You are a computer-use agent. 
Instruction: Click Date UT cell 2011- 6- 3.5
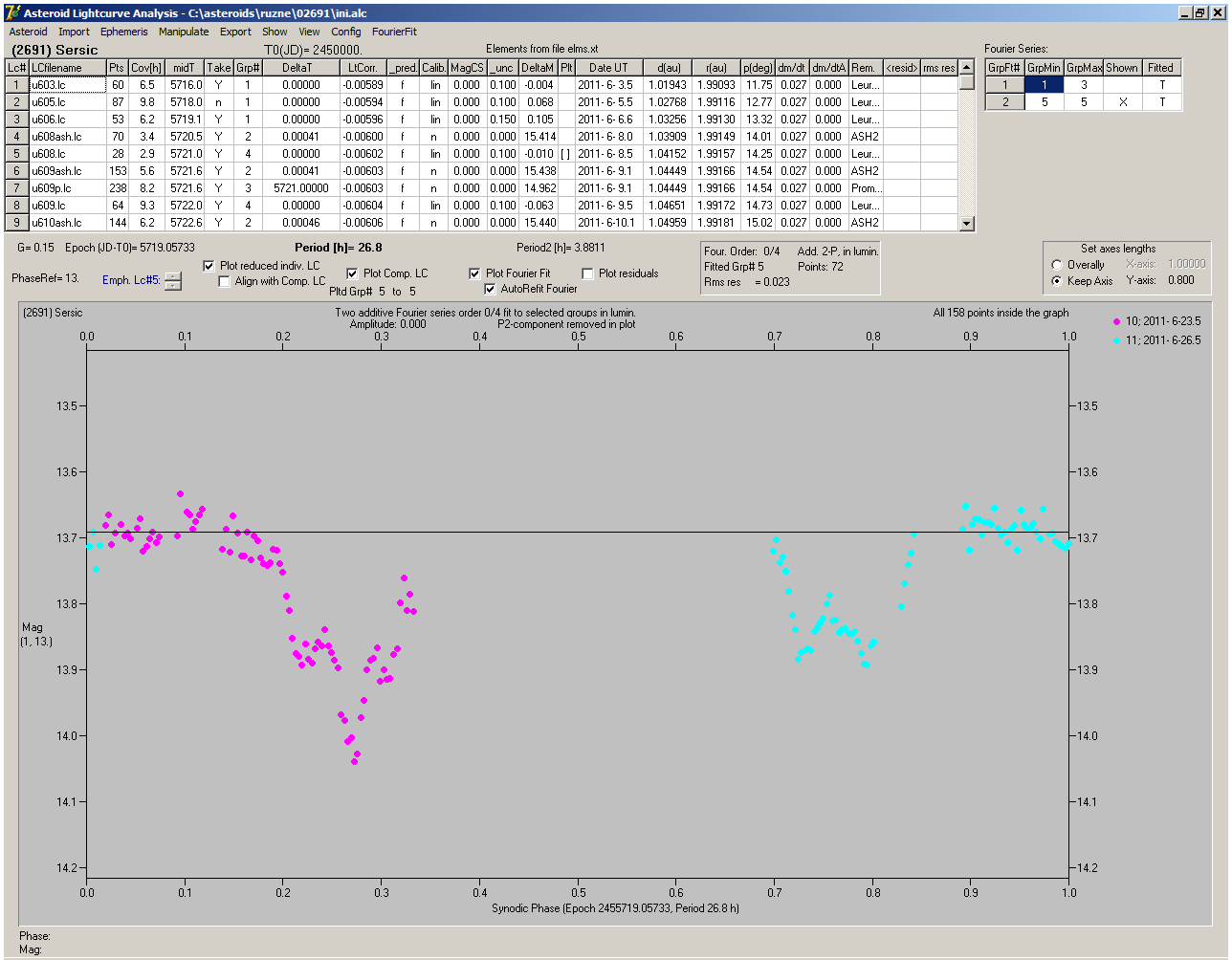point(608,85)
